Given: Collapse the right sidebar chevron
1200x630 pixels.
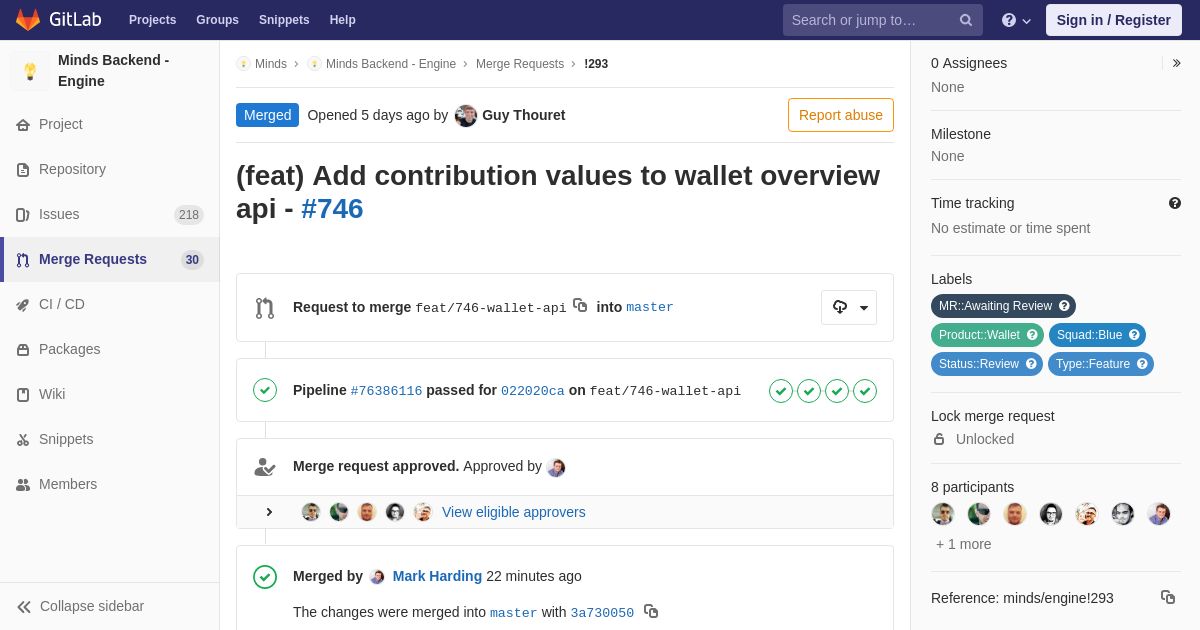Looking at the screenshot, I should pos(1177,63).
